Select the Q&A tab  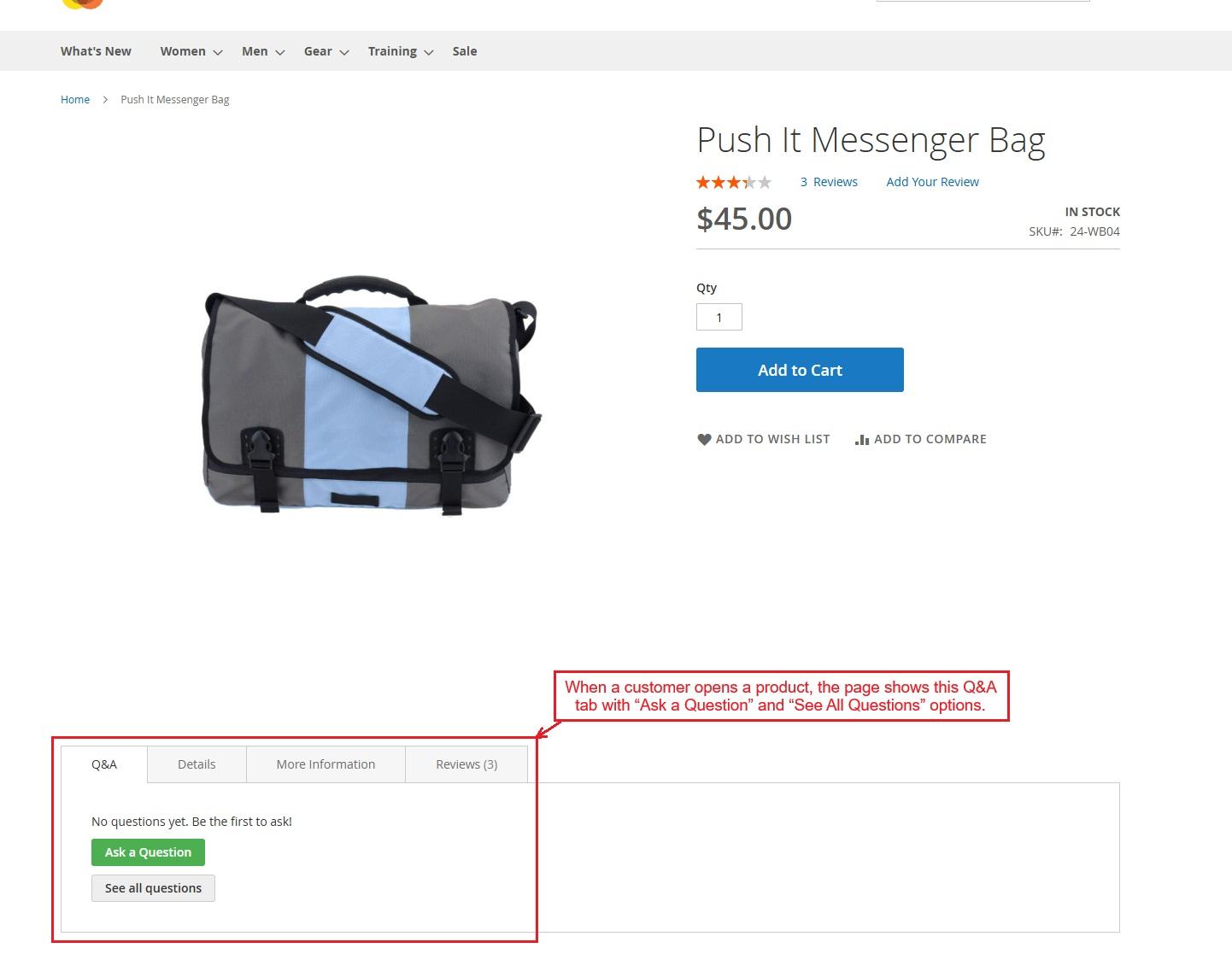tap(104, 764)
